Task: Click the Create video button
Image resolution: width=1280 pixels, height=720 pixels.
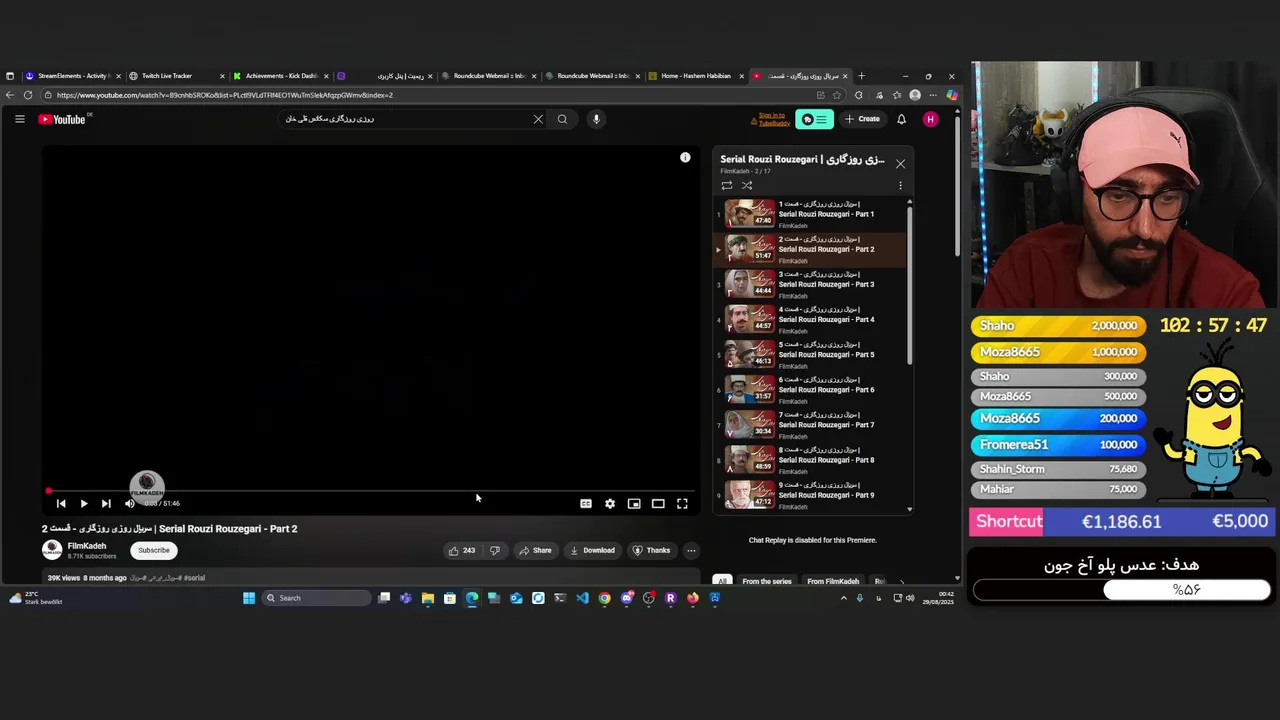Action: (862, 119)
